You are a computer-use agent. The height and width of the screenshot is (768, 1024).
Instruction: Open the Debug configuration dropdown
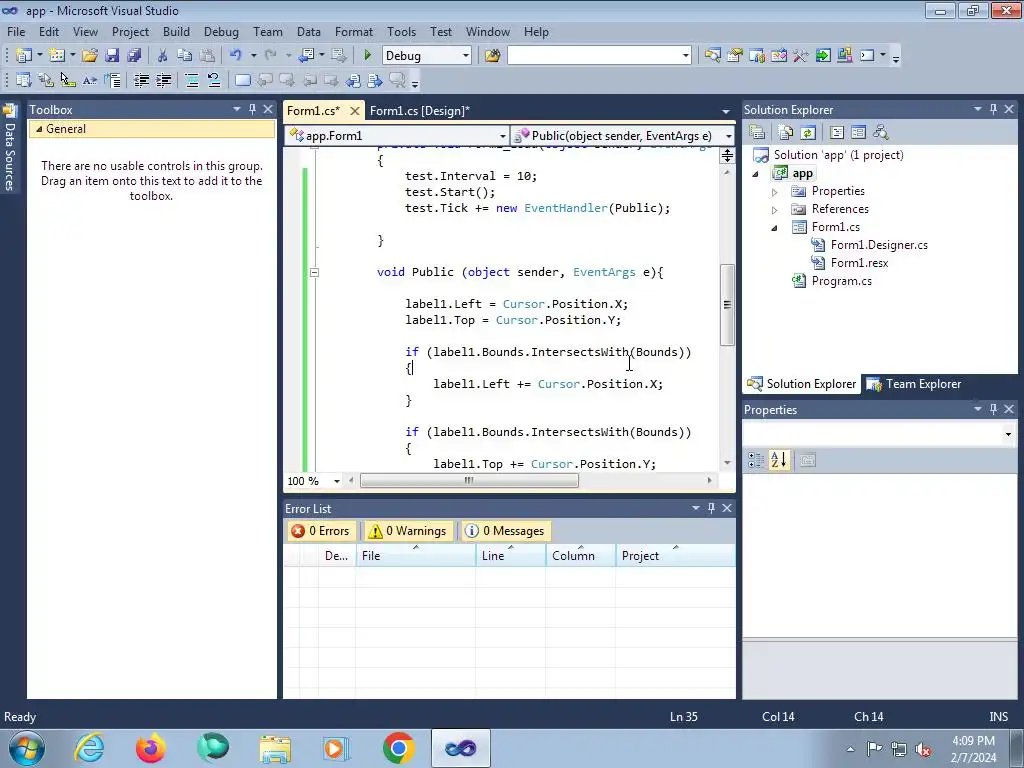coord(466,56)
